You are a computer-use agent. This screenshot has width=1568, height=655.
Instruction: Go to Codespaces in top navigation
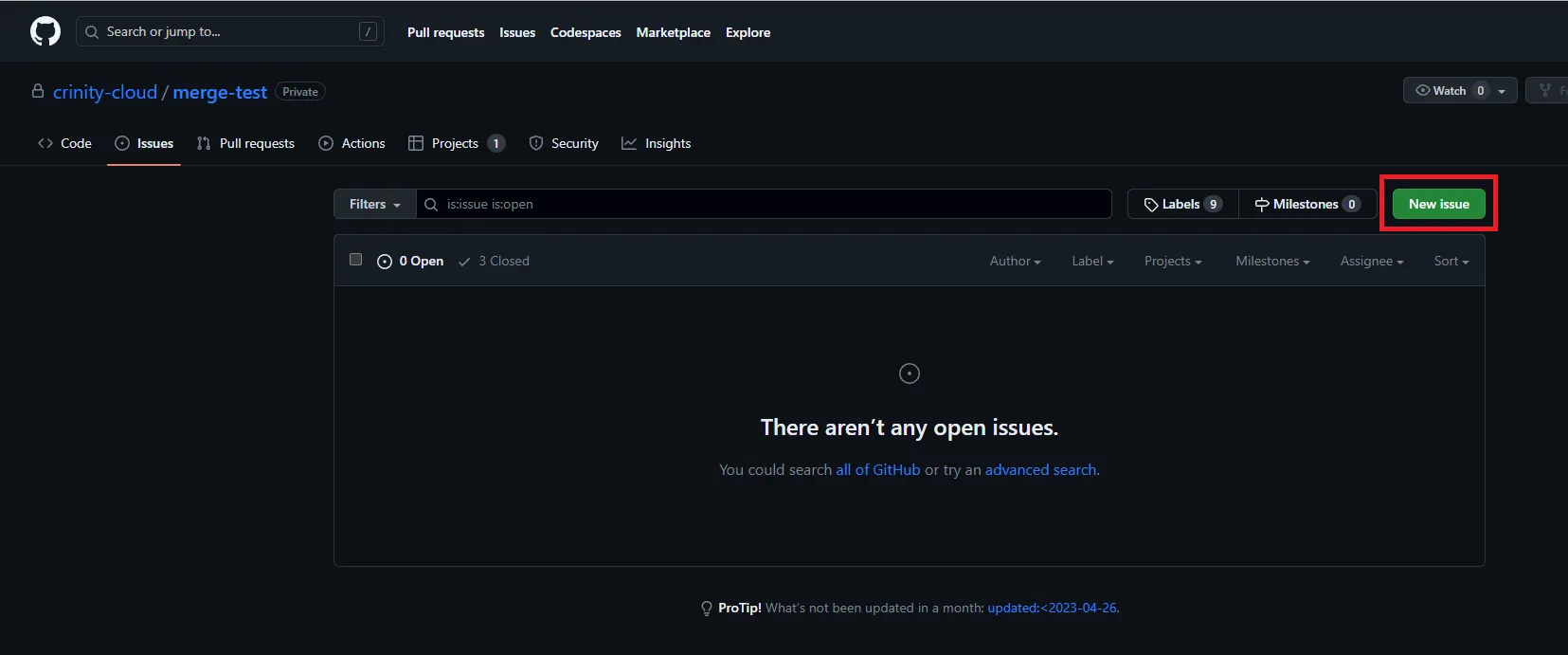pyautogui.click(x=586, y=32)
